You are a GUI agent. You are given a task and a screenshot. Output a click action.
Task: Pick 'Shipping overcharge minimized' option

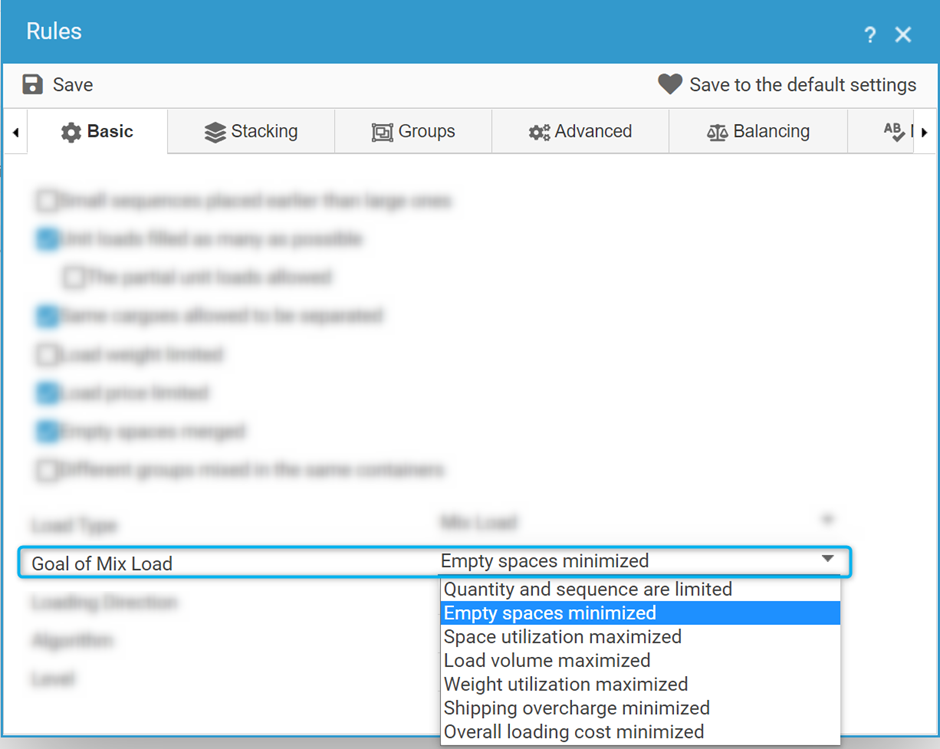(x=640, y=708)
